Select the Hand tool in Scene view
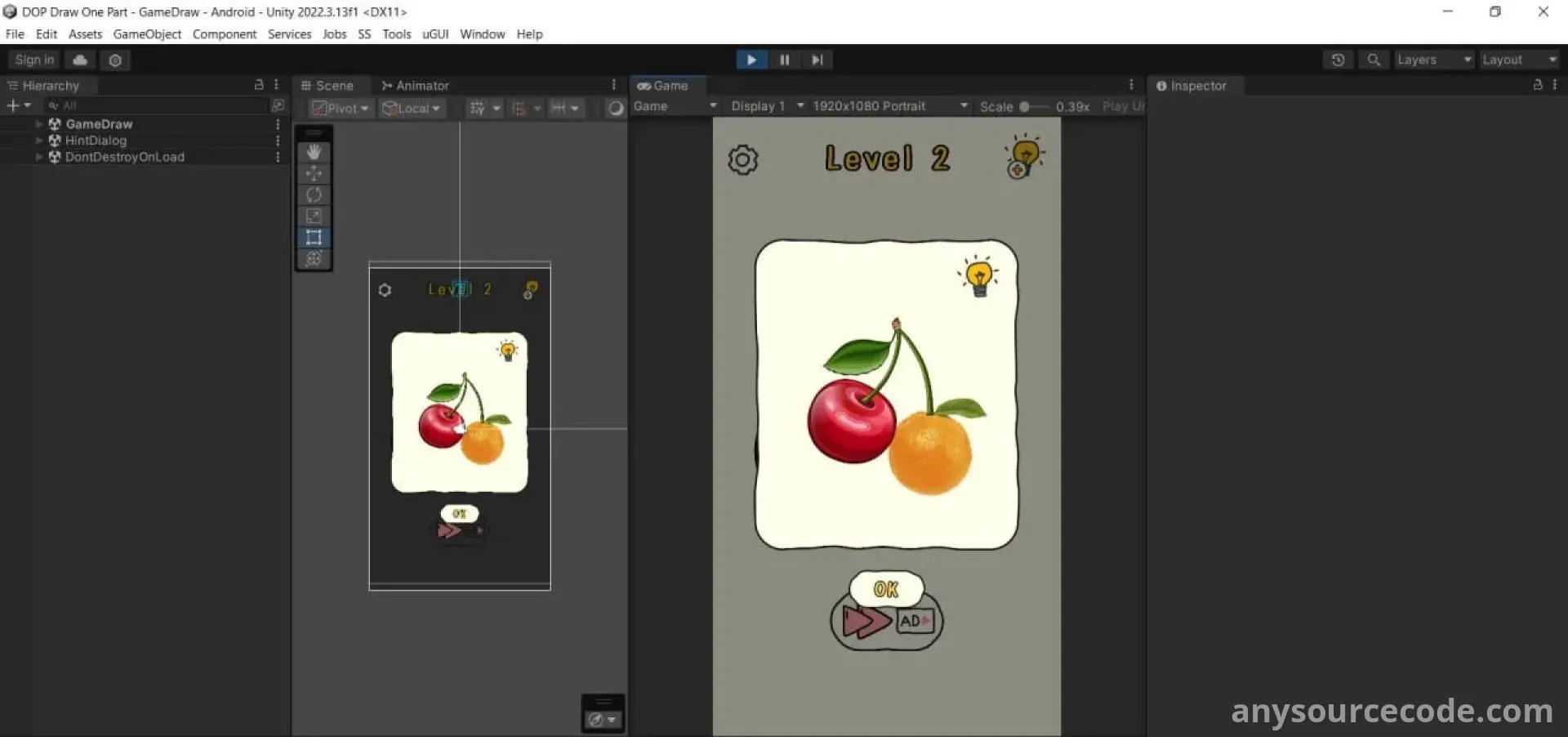 click(x=314, y=152)
